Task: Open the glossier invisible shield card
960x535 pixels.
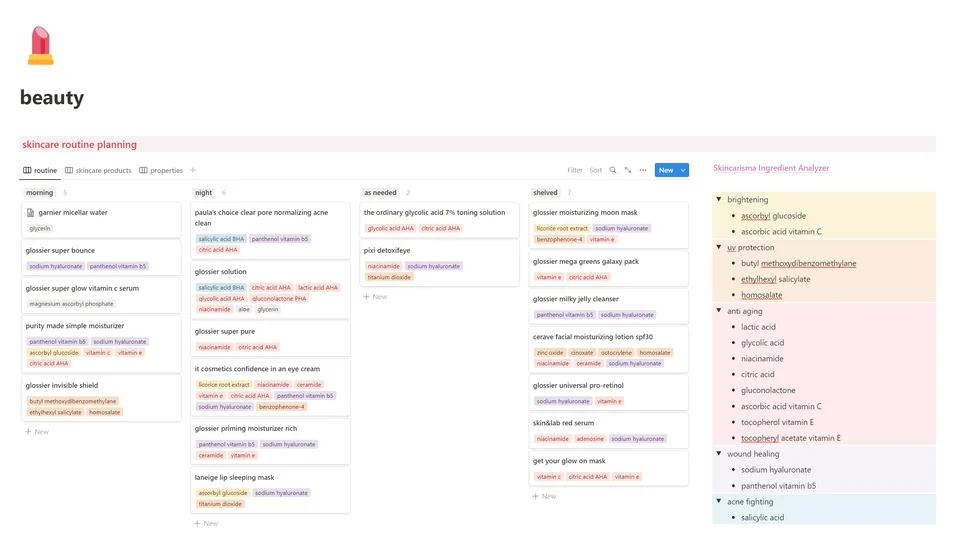Action: [x=101, y=398]
